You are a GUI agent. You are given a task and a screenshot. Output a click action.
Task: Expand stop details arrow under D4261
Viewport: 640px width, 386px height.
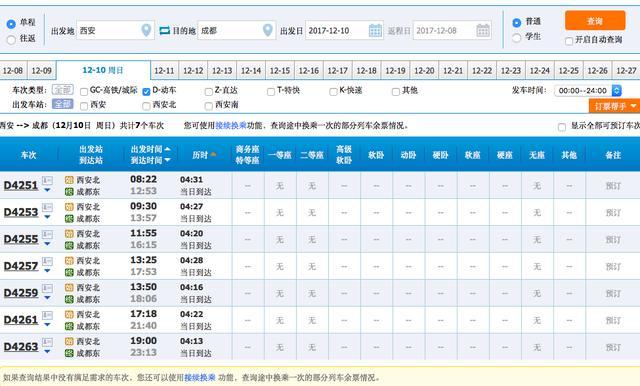pyautogui.click(x=47, y=324)
